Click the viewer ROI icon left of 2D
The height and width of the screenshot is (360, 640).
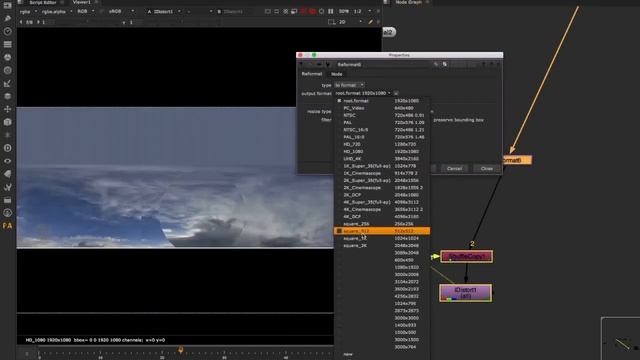[x=331, y=22]
